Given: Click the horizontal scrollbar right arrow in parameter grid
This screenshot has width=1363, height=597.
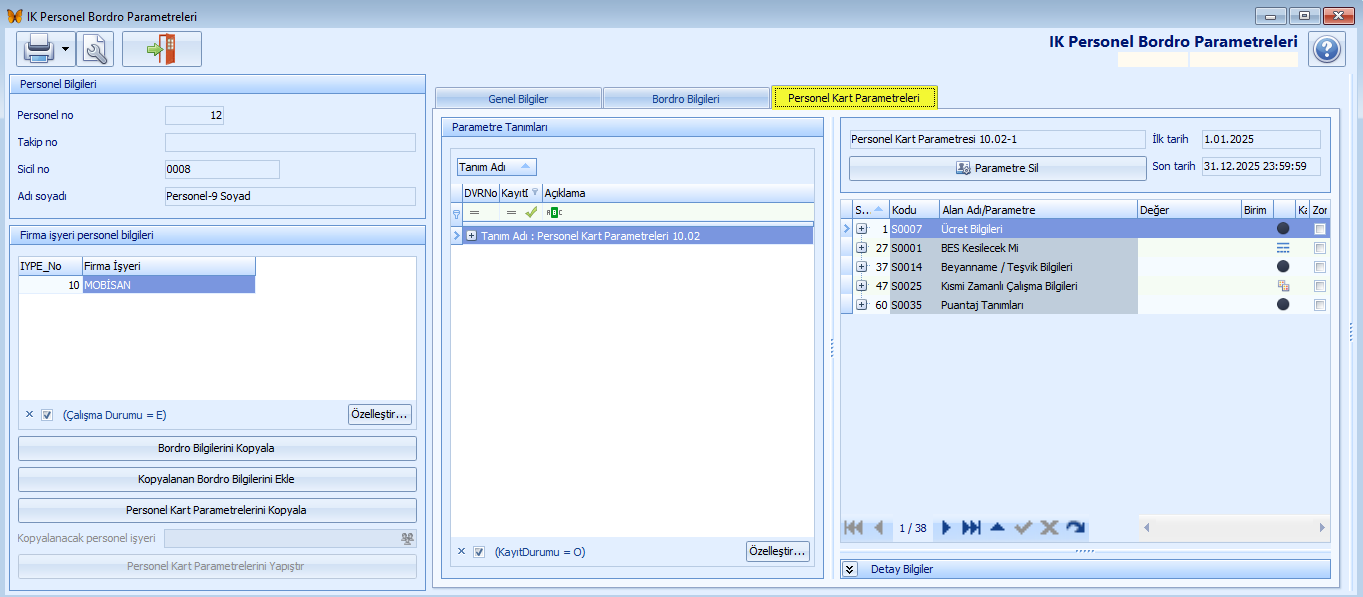Looking at the screenshot, I should [1322, 527].
